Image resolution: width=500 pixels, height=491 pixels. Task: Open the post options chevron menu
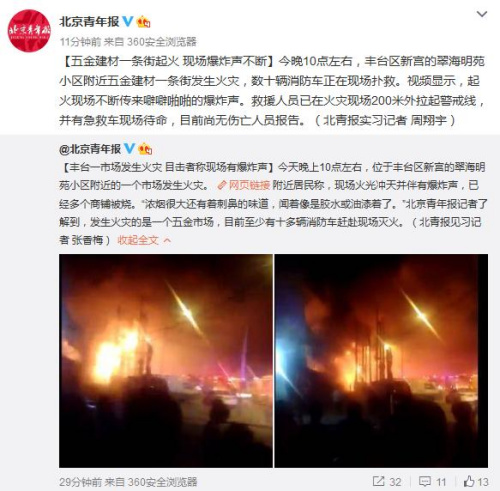482,14
